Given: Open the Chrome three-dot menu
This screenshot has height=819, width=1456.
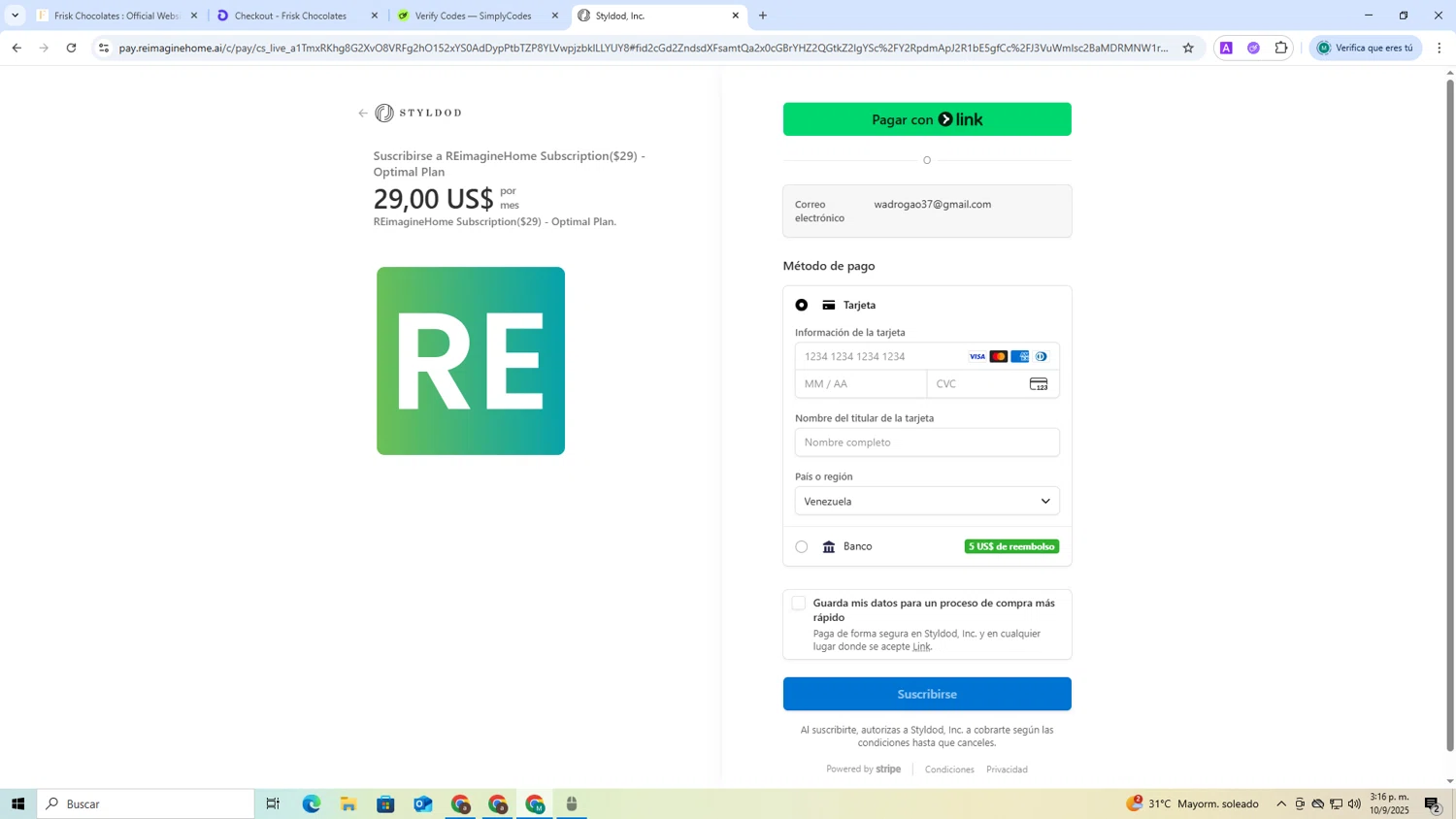Looking at the screenshot, I should (1439, 48).
